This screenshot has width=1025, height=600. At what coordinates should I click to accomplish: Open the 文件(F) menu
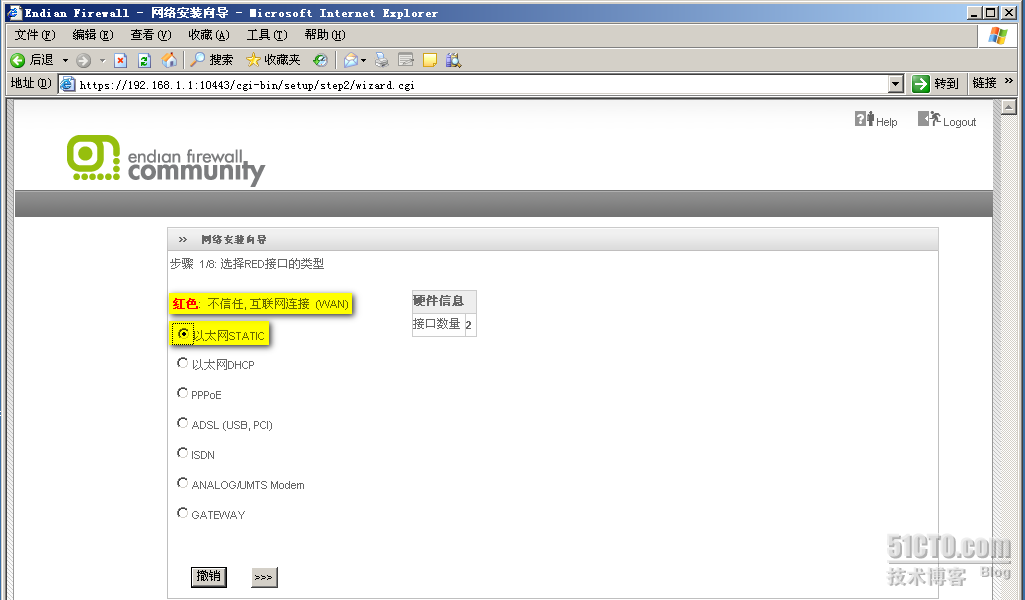point(35,35)
